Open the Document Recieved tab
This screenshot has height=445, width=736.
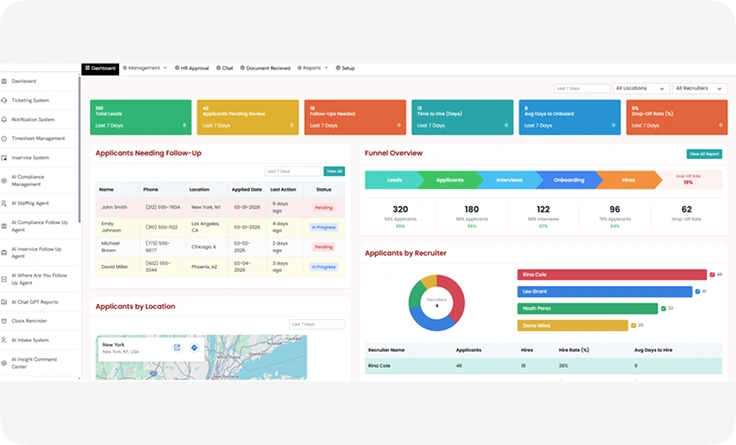pos(265,68)
